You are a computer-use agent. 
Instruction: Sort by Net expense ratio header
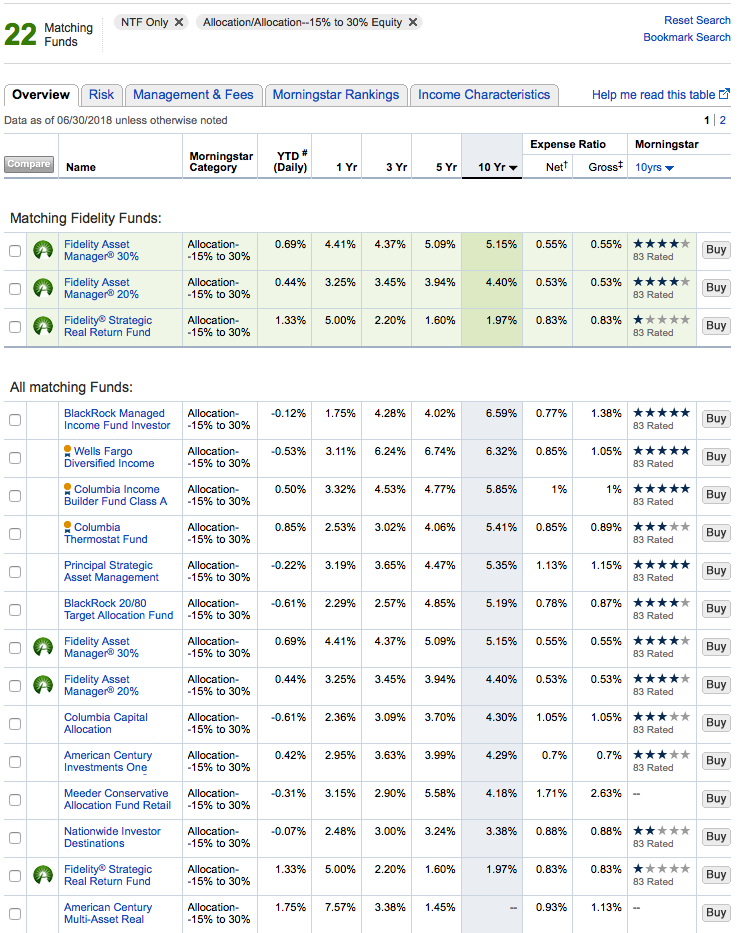click(557, 167)
